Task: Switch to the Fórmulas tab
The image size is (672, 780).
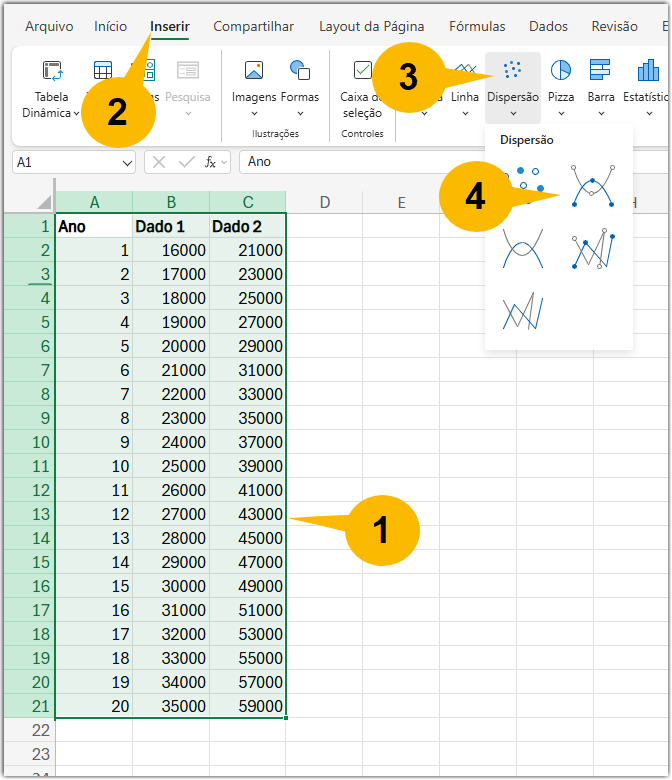Action: tap(477, 27)
